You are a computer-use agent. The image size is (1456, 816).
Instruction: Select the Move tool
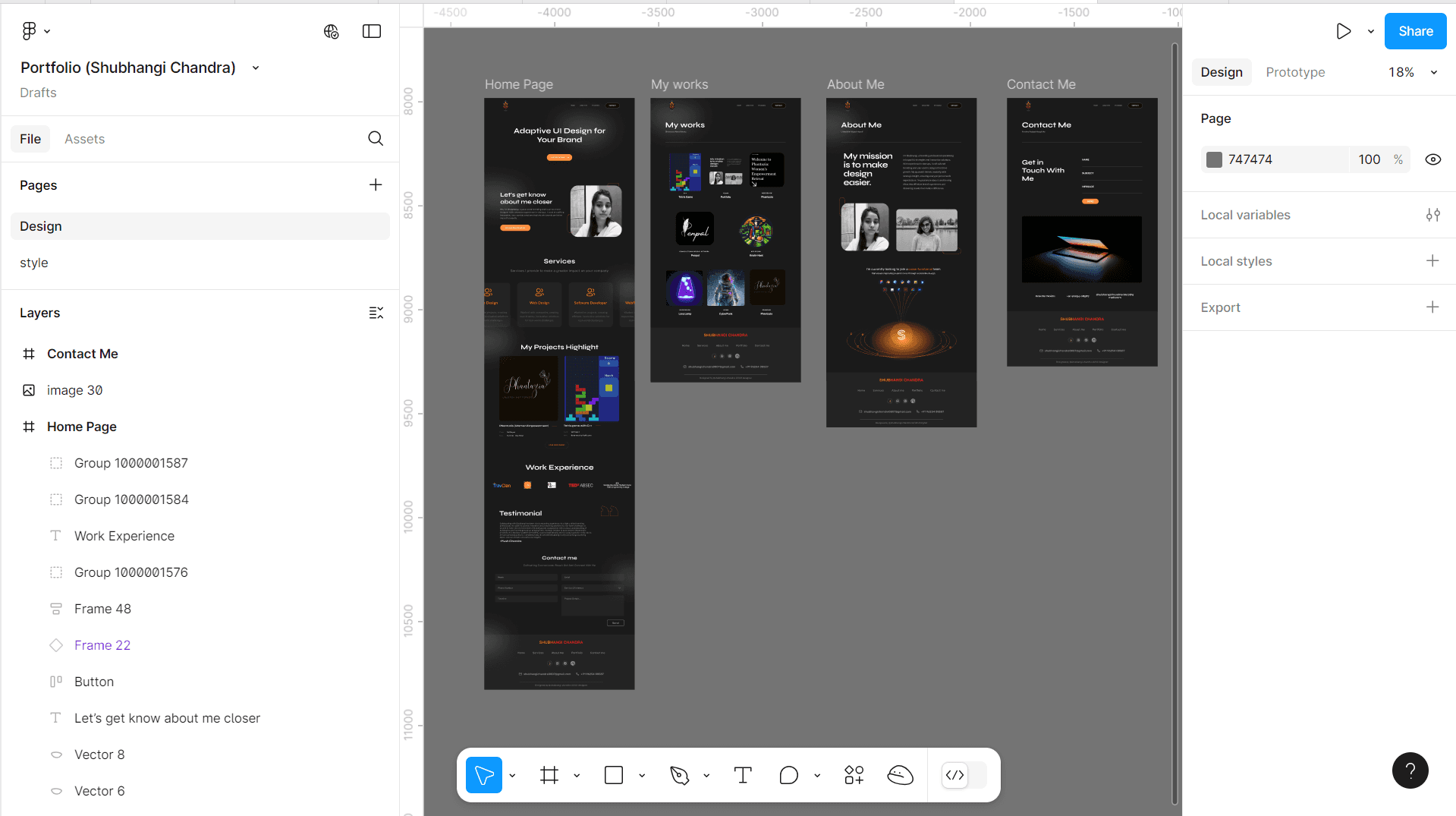(x=484, y=775)
